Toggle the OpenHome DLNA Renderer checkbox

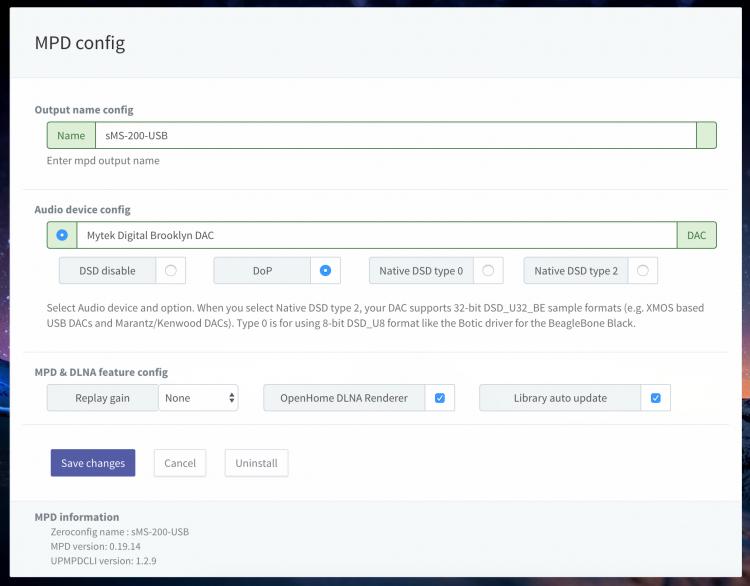pos(440,398)
